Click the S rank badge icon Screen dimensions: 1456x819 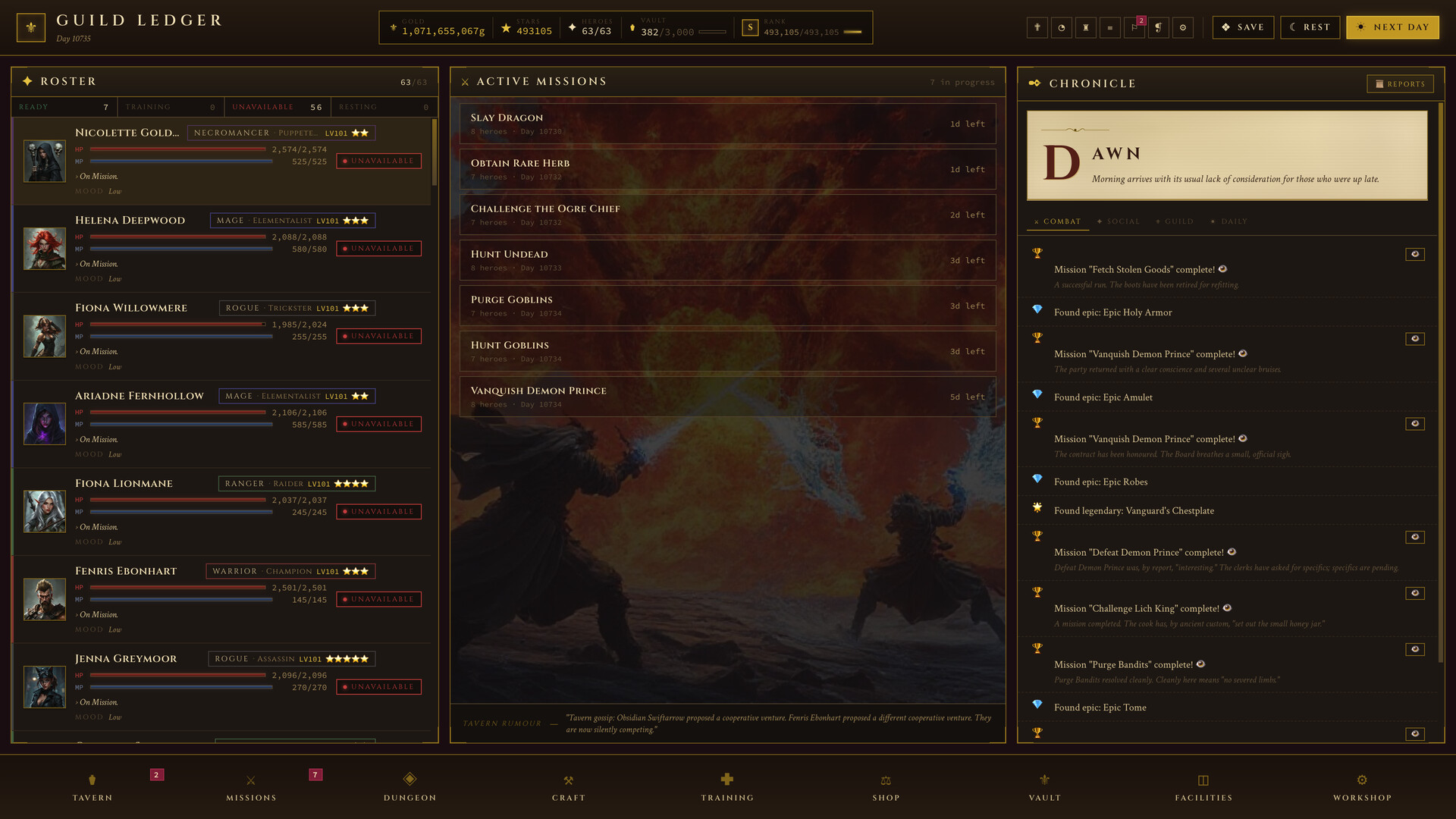pyautogui.click(x=750, y=27)
